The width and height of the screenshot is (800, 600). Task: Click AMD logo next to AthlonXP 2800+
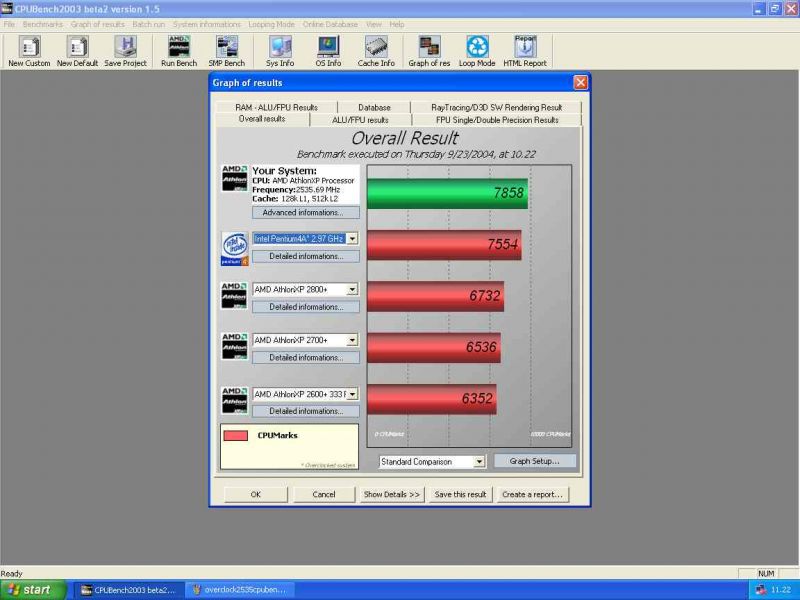[234, 295]
